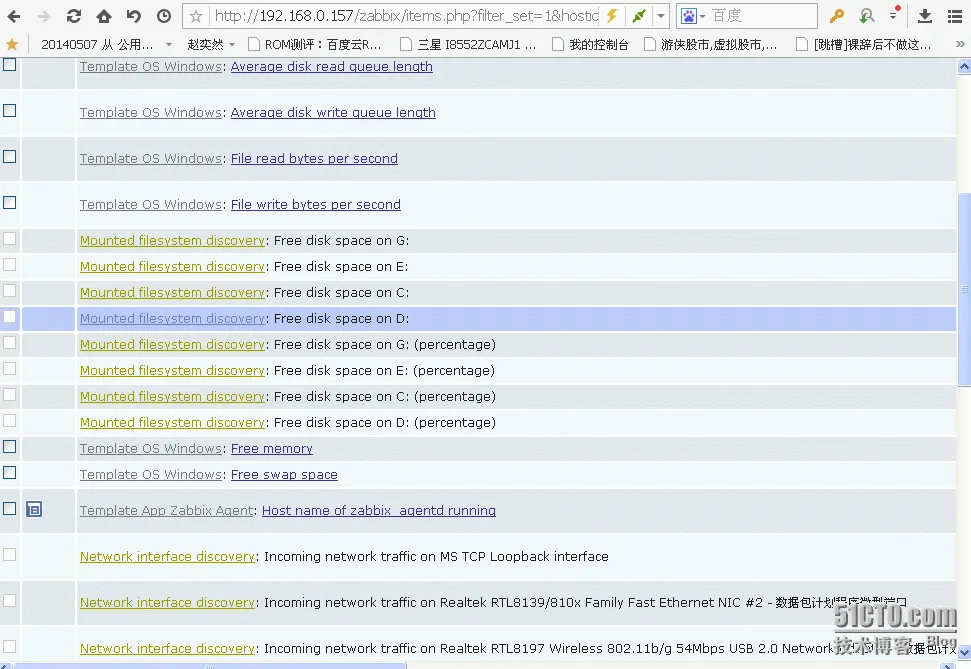Open the Baidu search engine selector
Image resolution: width=971 pixels, height=669 pixels.
tap(693, 16)
